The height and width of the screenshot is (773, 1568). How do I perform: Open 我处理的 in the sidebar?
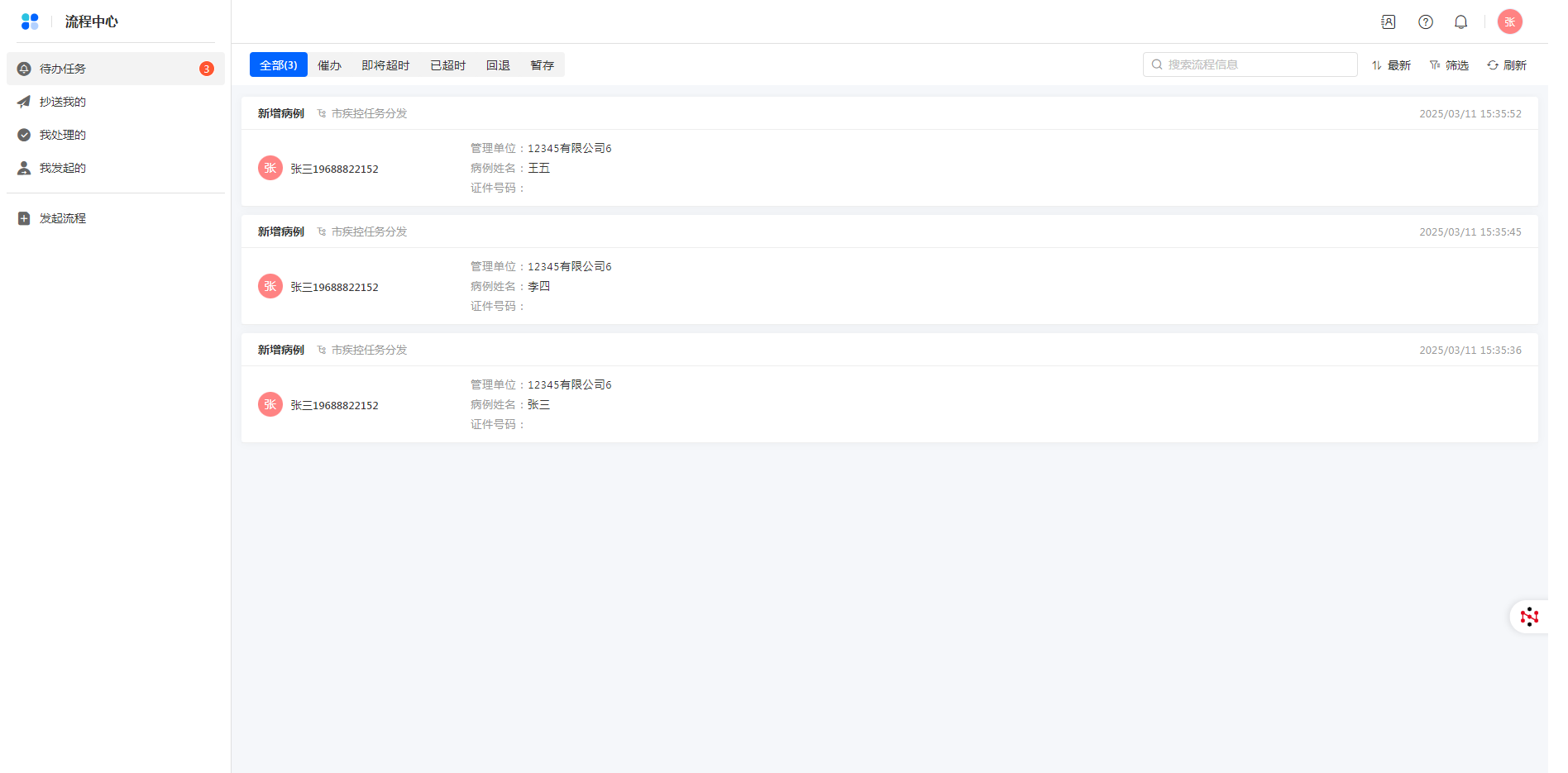[62, 135]
